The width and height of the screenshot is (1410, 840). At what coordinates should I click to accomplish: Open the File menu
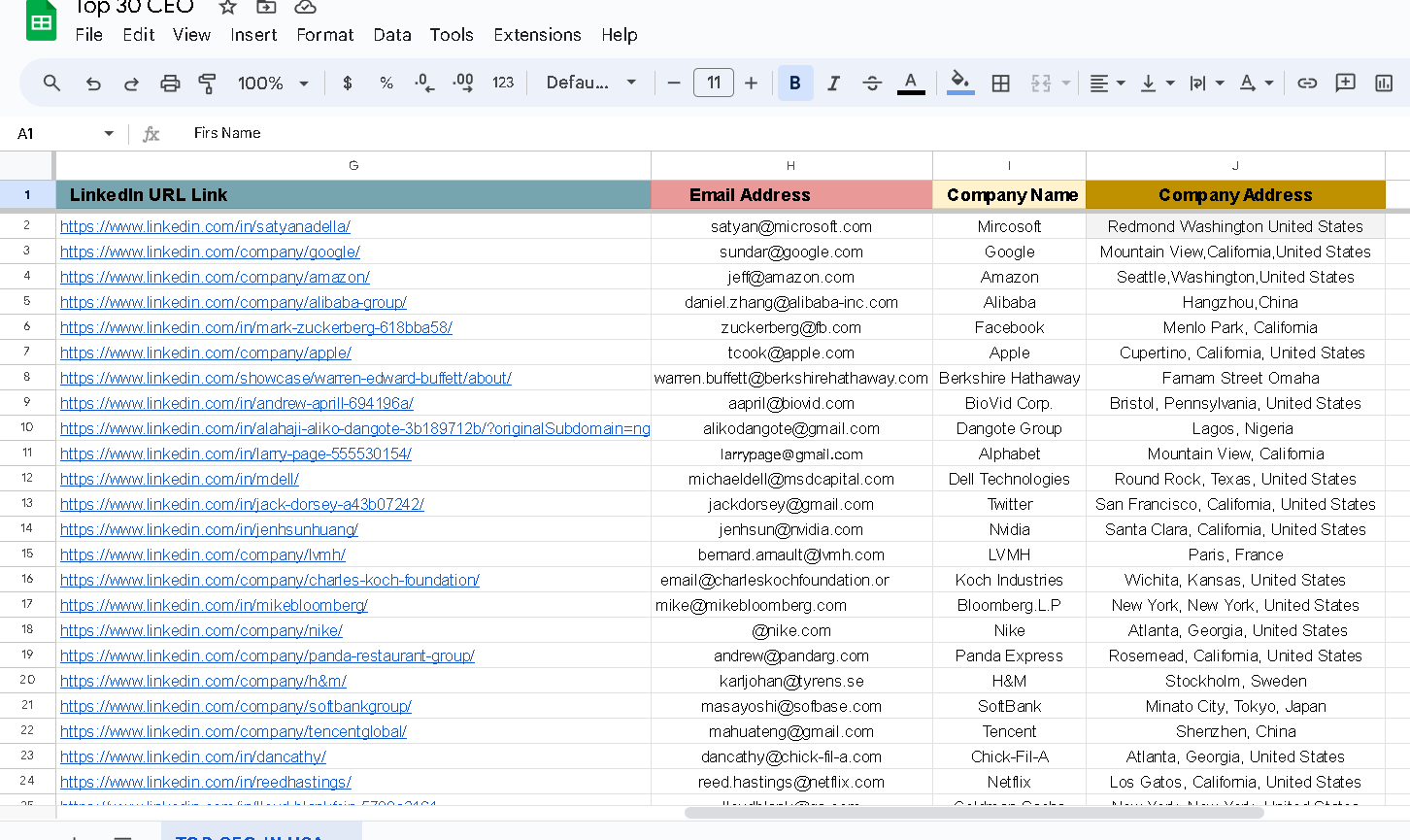(x=88, y=35)
